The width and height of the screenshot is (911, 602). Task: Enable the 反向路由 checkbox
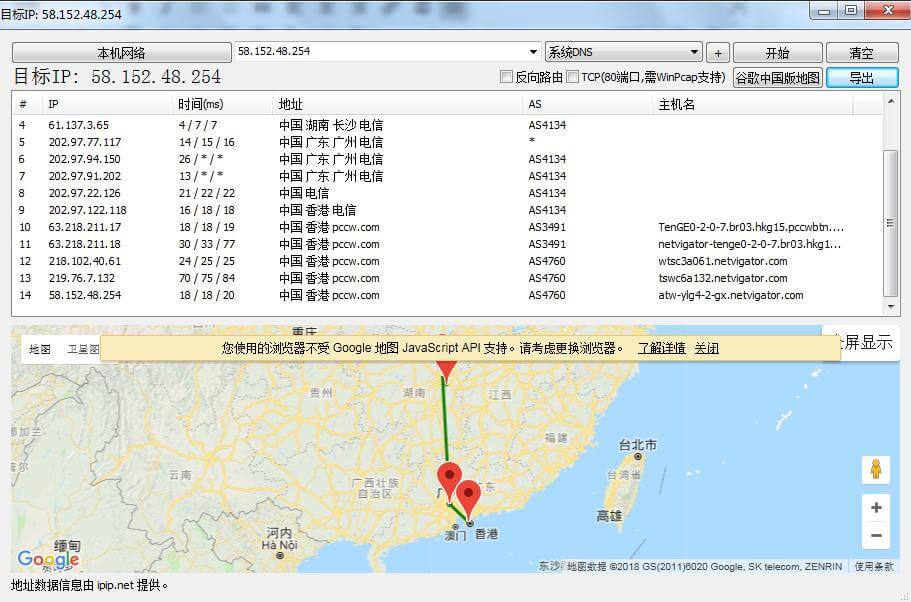[x=506, y=77]
